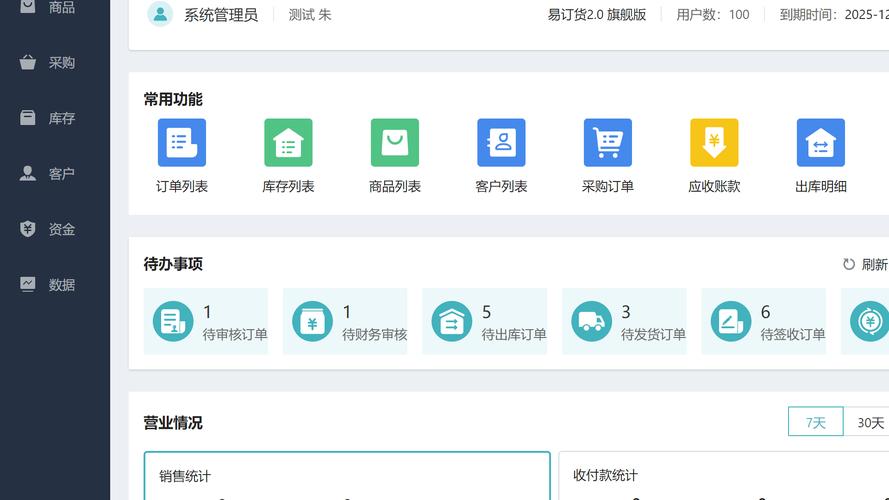The height and width of the screenshot is (500, 889).
Task: Open the 采购 menu in sidebar
Action: (x=55, y=63)
